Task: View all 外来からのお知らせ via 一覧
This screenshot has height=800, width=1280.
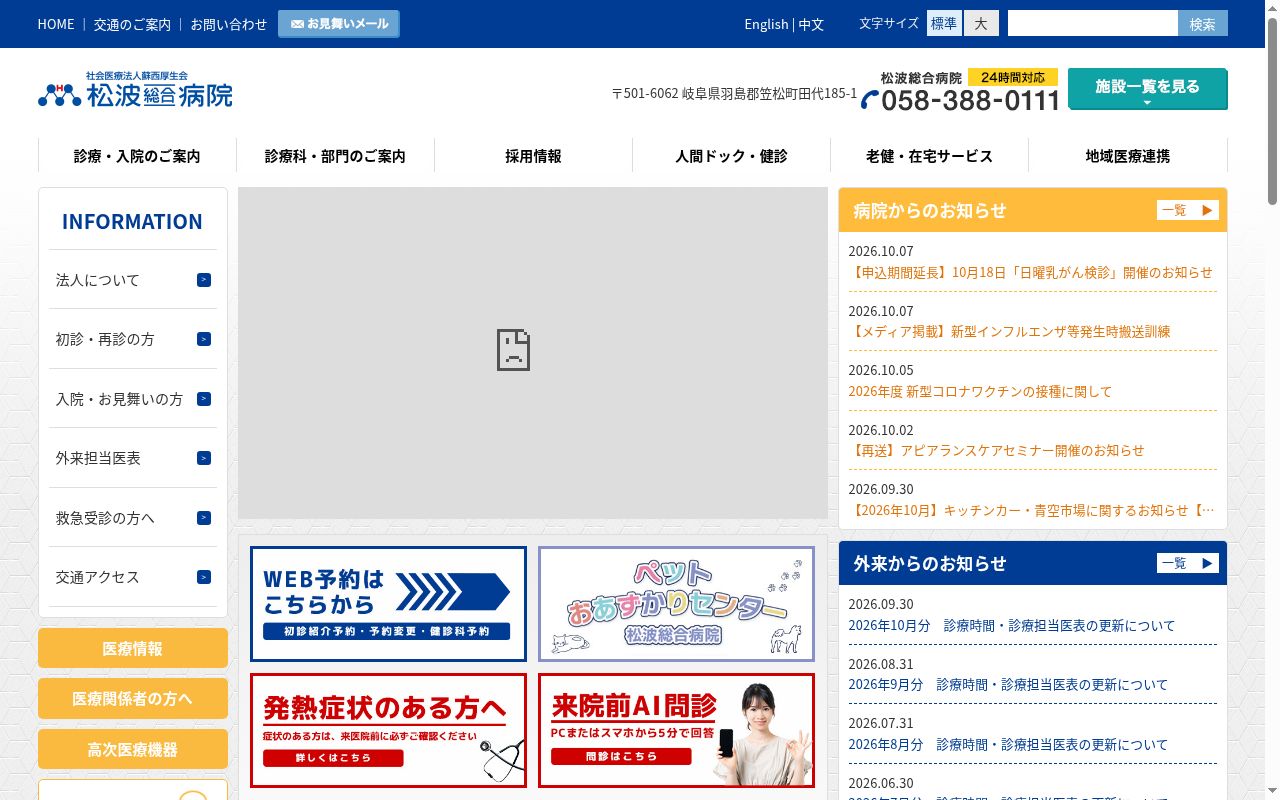Action: [x=1188, y=563]
